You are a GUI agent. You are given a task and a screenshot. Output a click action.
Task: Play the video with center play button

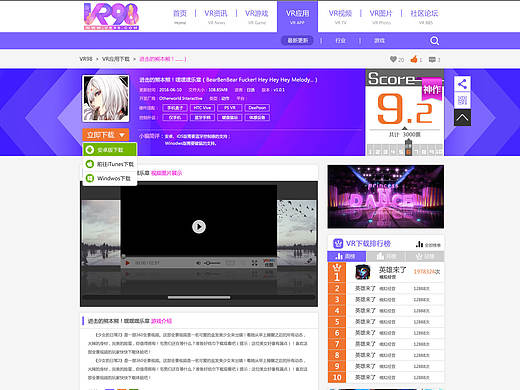(199, 227)
